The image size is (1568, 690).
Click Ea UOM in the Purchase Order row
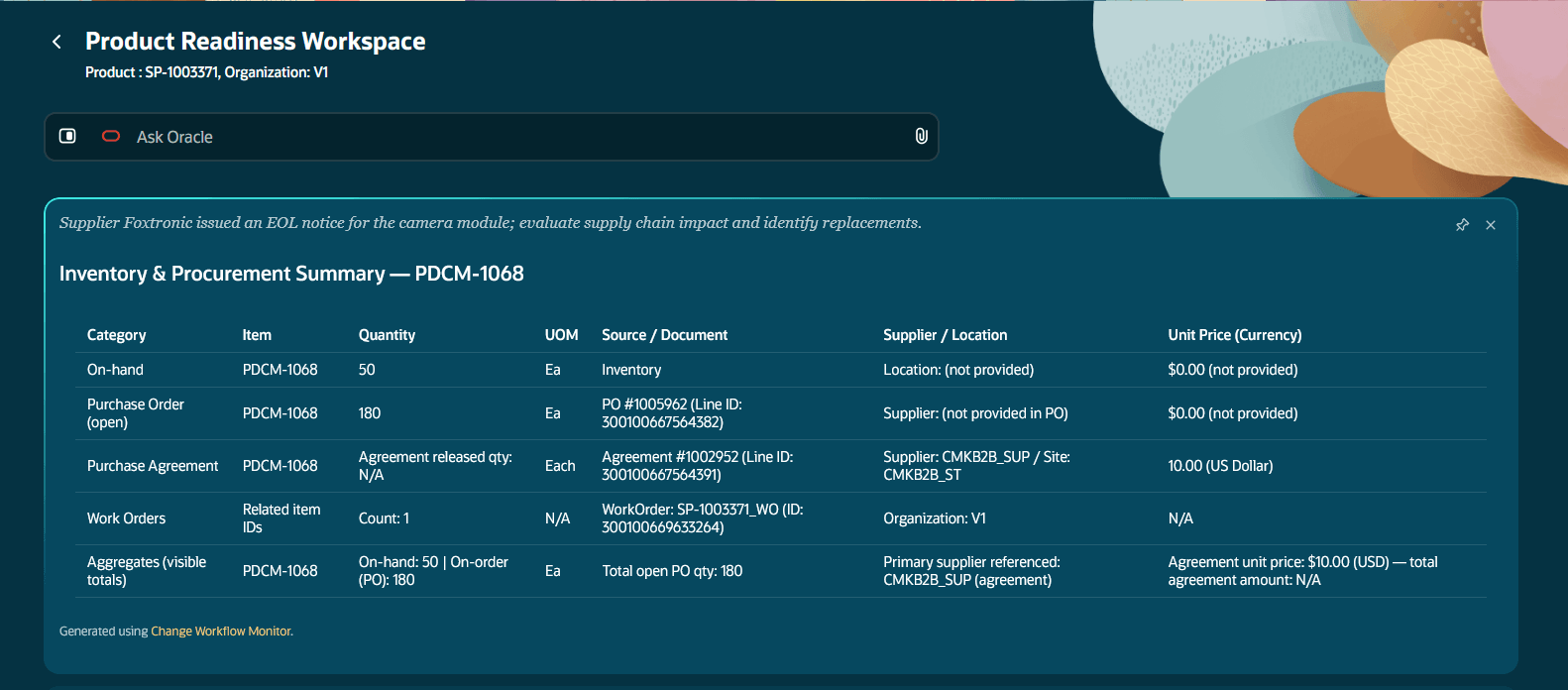[x=553, y=413]
